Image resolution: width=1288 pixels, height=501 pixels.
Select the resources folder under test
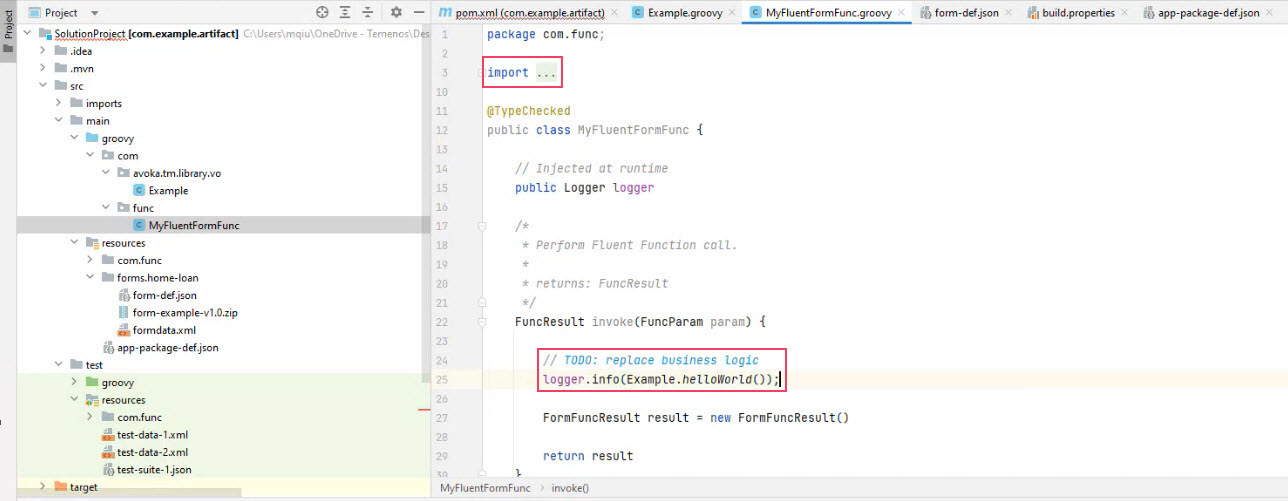click(123, 400)
